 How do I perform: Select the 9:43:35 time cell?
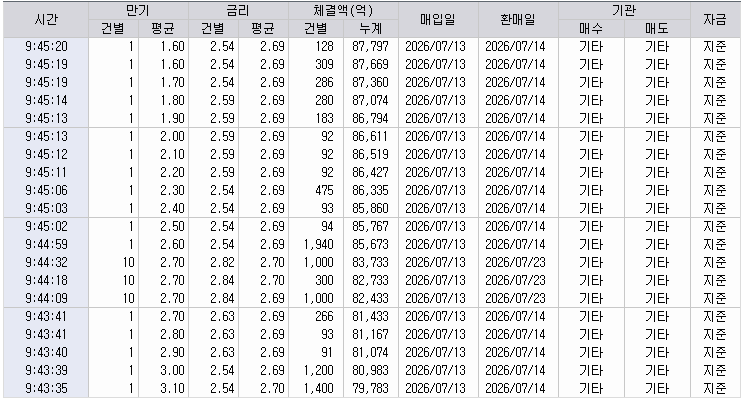(46, 388)
